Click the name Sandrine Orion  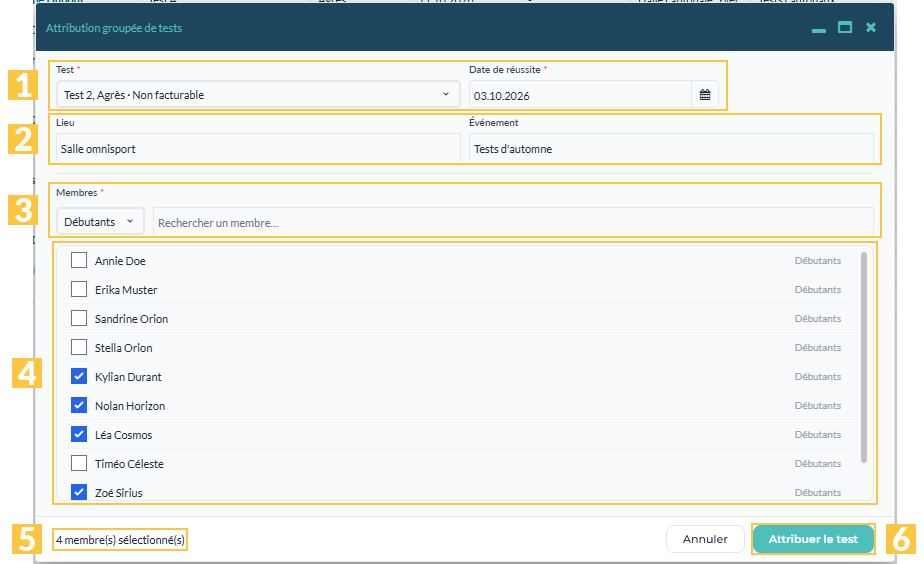[x=131, y=318]
